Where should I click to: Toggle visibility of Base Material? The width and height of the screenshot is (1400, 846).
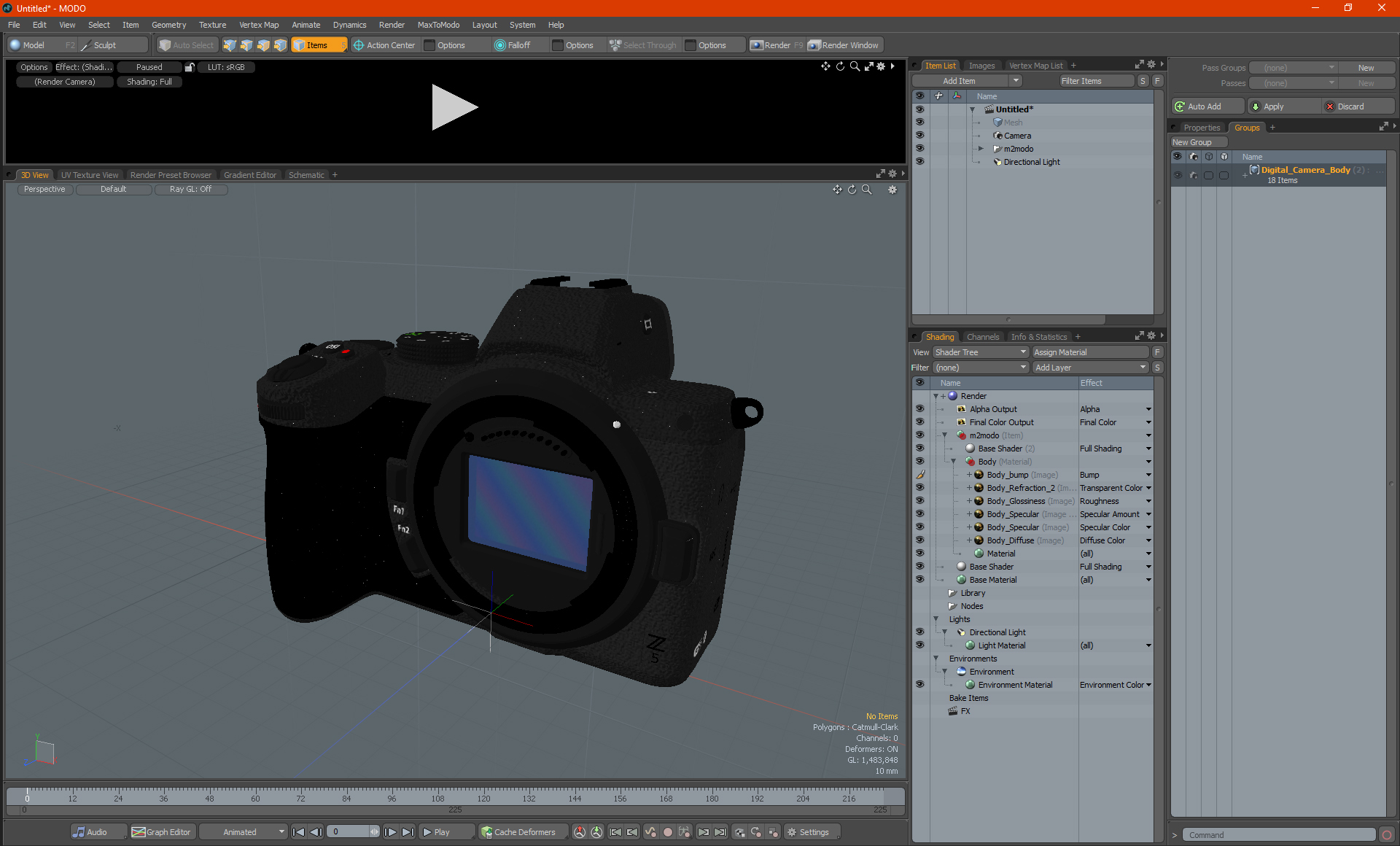pyautogui.click(x=919, y=580)
